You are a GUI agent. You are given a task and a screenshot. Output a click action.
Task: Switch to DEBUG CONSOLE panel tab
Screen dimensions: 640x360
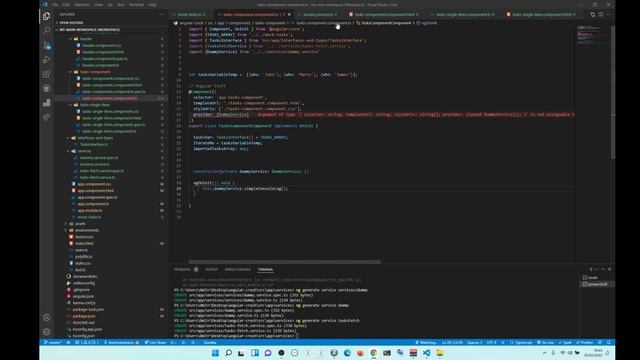tap(238, 269)
